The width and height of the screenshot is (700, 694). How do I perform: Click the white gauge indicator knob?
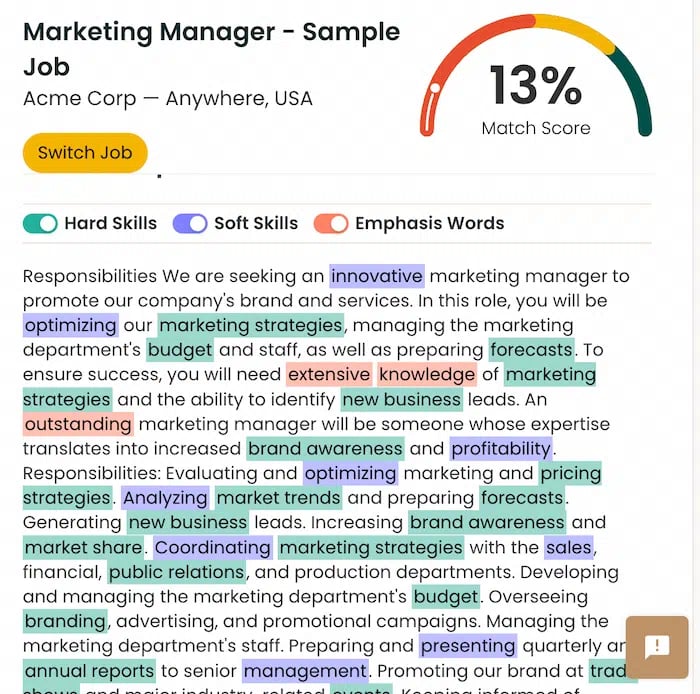pos(435,88)
